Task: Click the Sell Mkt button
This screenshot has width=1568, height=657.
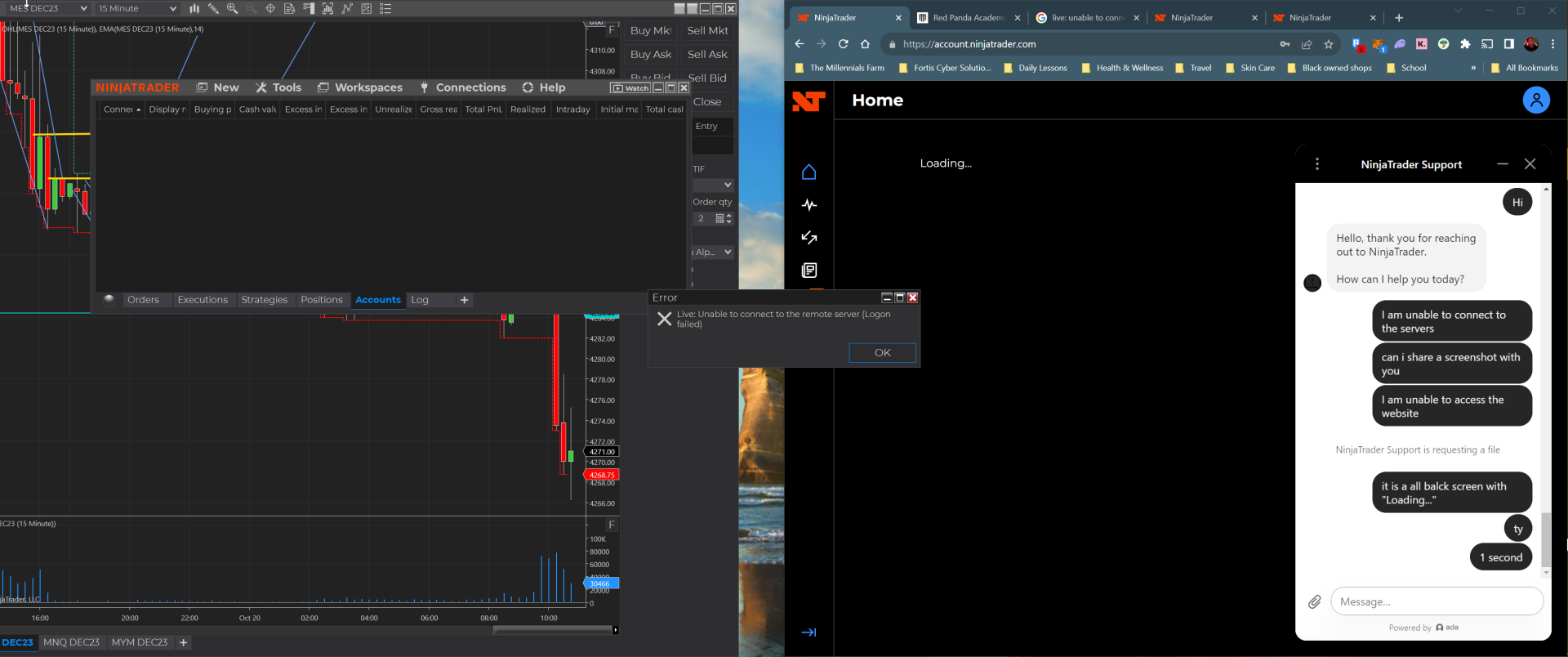Action: click(x=707, y=30)
